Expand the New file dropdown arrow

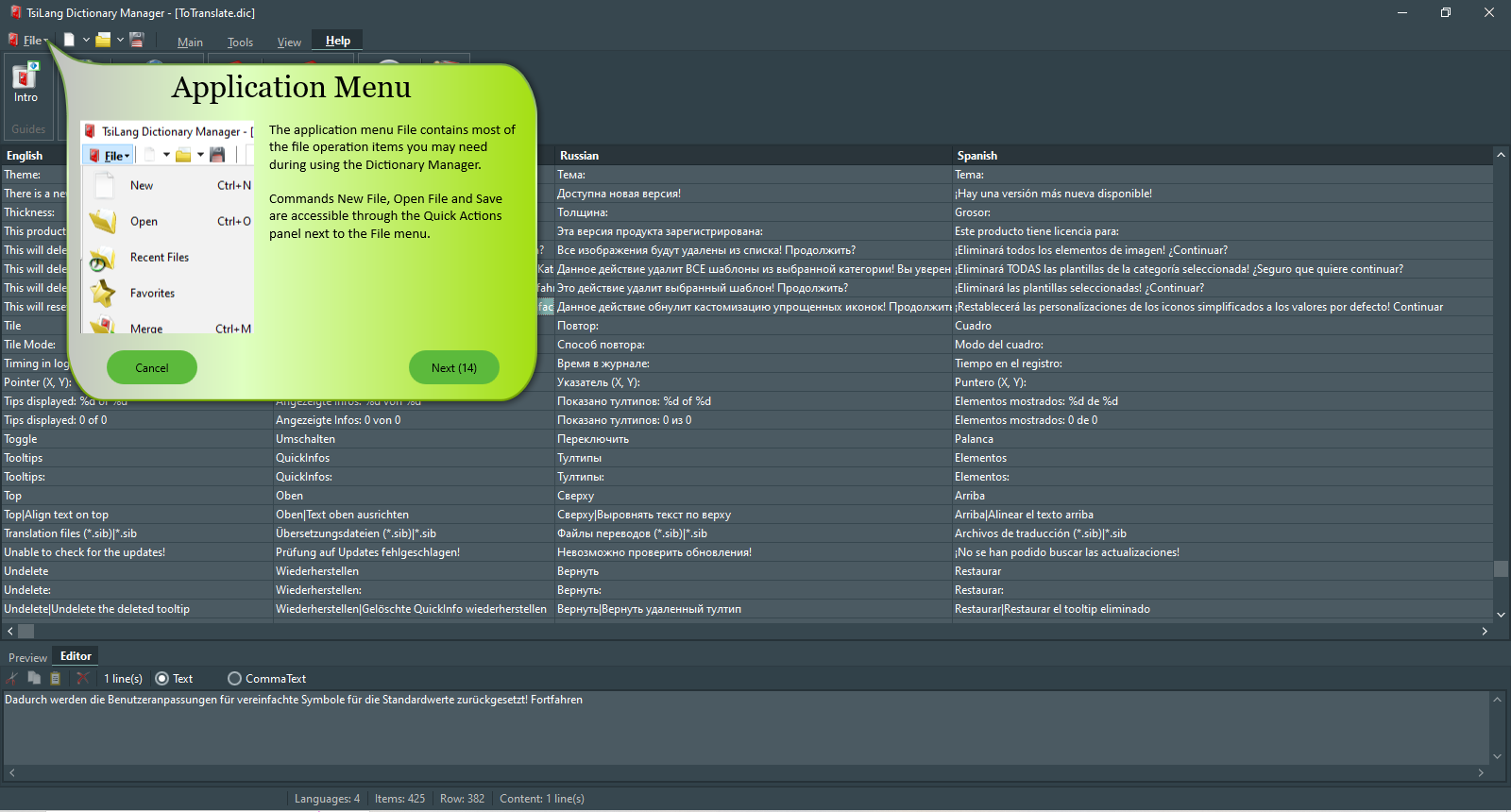(86, 40)
